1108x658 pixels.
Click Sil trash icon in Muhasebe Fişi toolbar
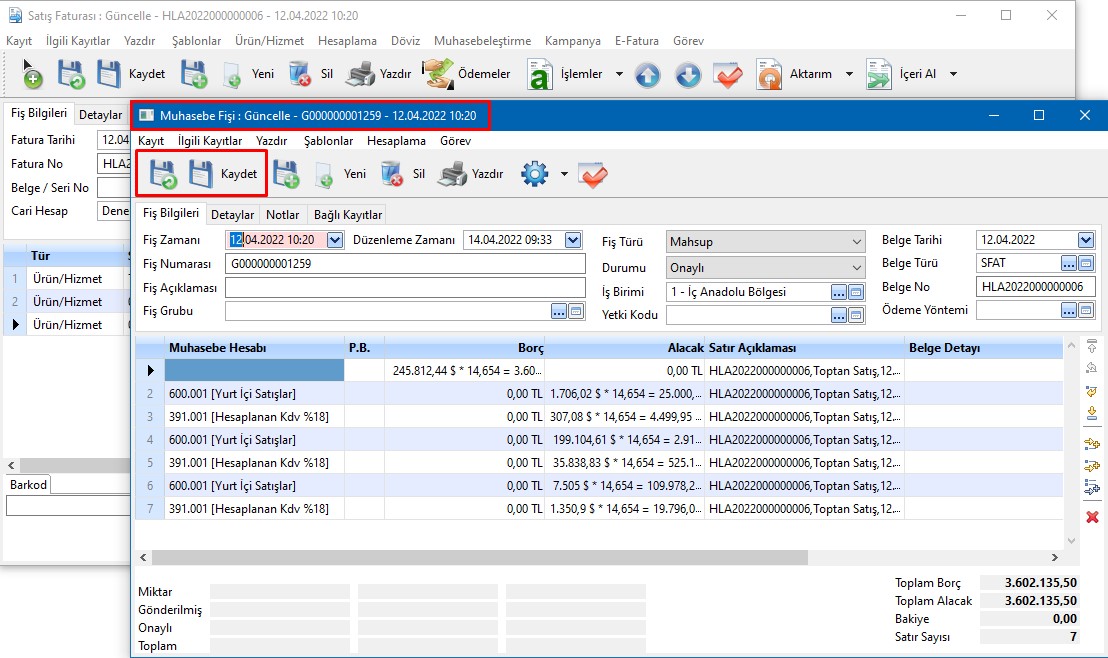[x=392, y=174]
